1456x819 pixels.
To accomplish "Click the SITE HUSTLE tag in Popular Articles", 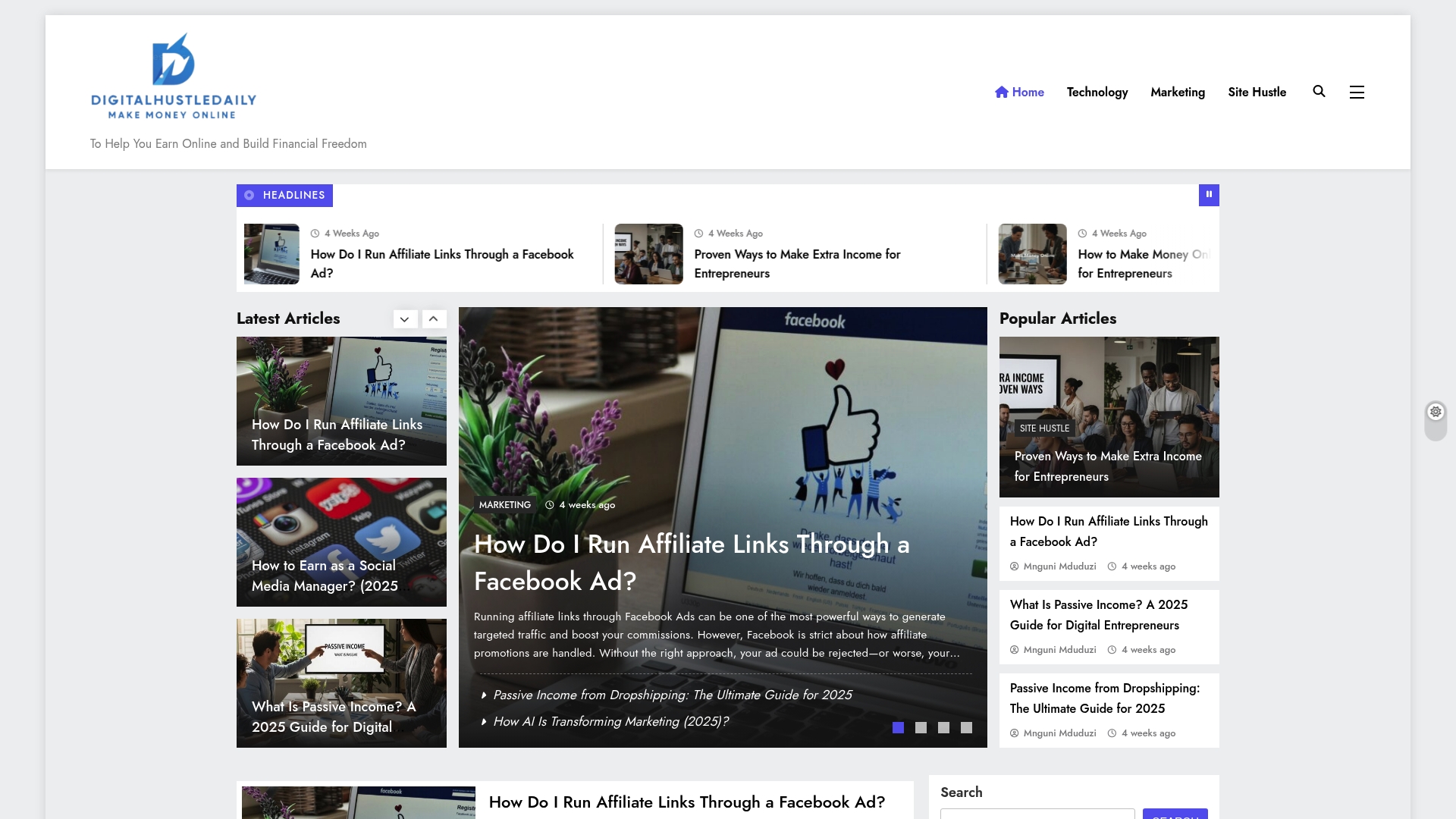I will [1044, 428].
